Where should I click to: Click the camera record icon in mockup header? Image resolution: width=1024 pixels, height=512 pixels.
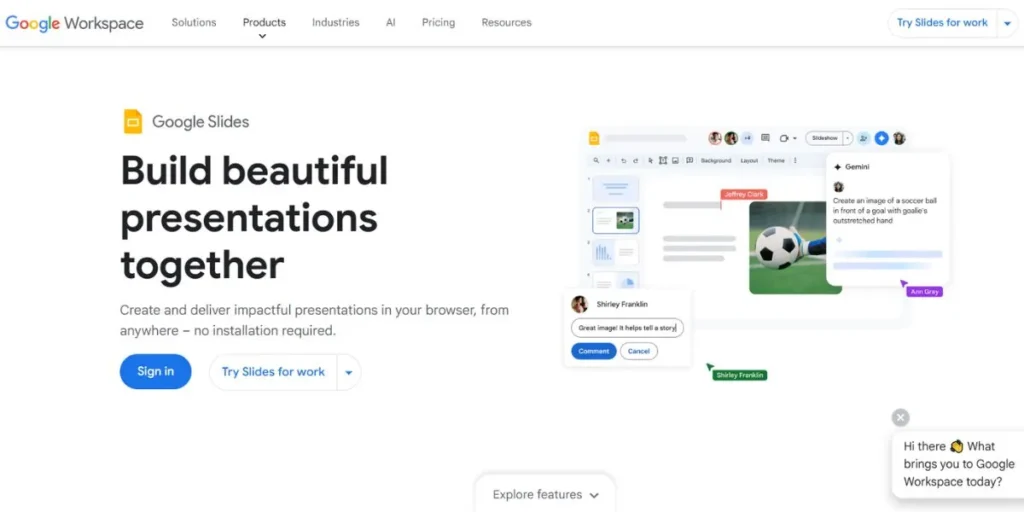[784, 138]
